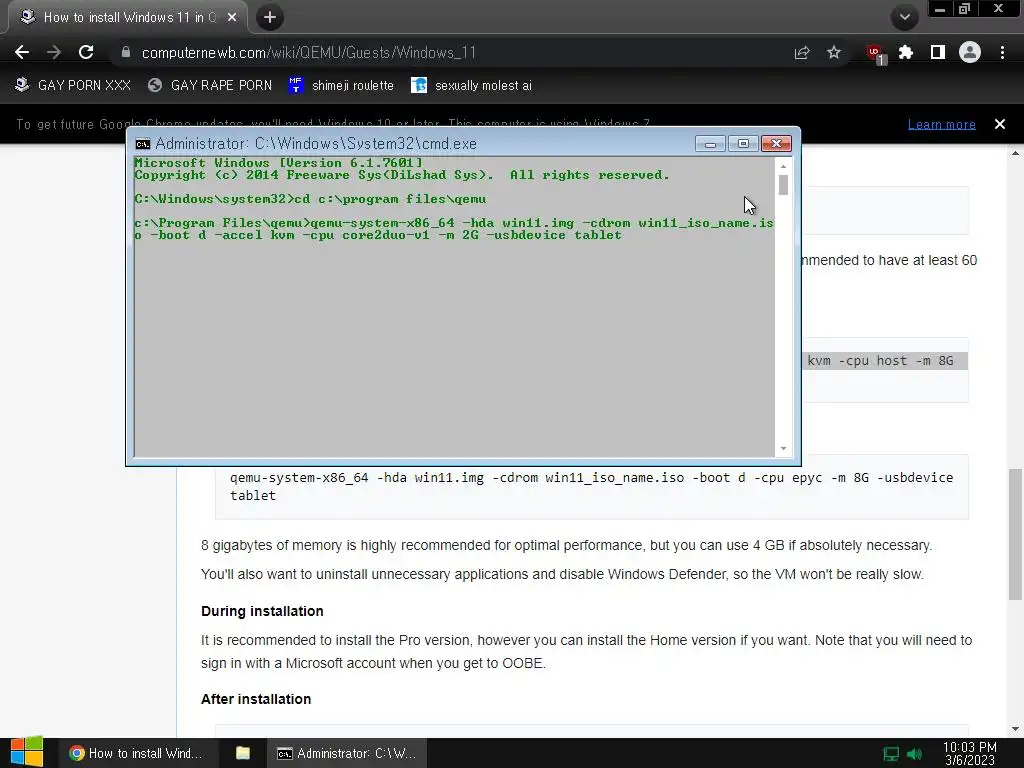Click the lock site-info icon

(x=126, y=52)
